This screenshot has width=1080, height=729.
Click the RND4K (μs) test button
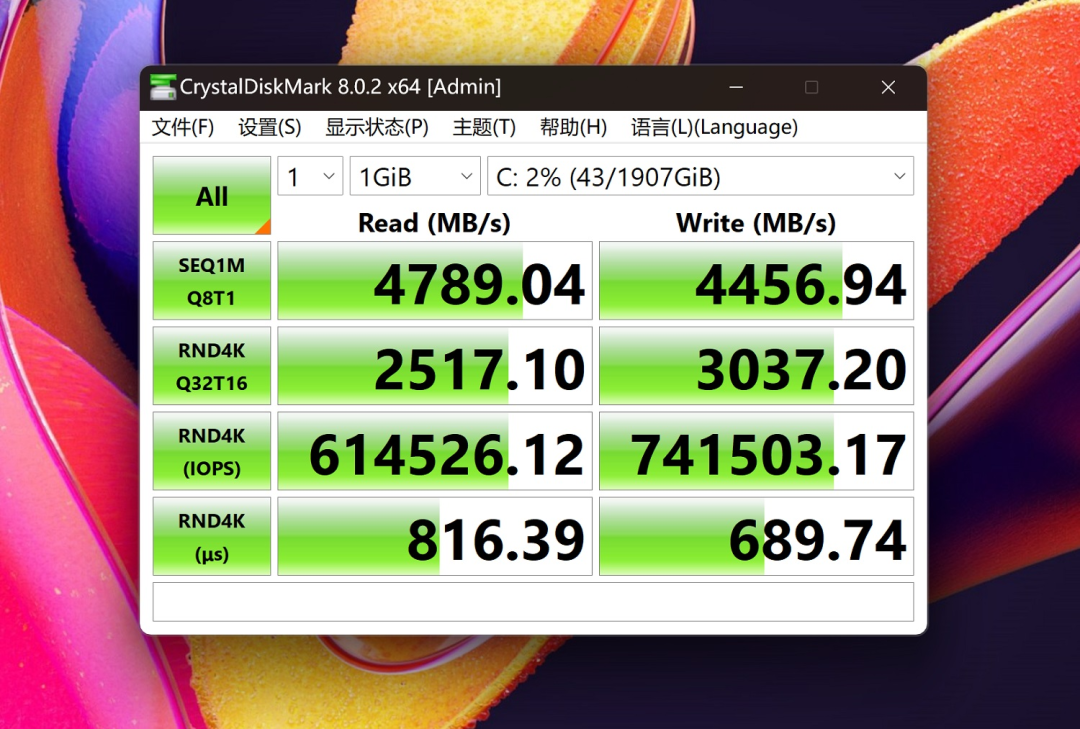[x=211, y=536]
